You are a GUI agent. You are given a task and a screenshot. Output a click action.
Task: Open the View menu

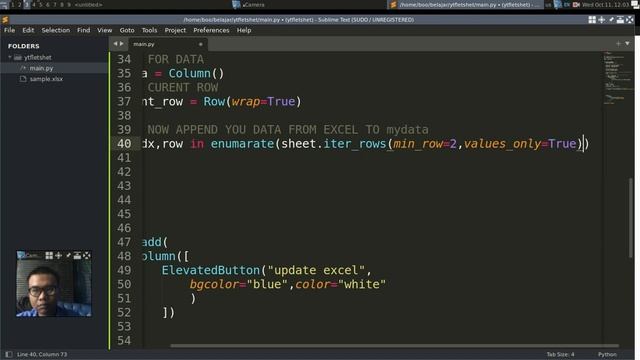click(x=104, y=30)
